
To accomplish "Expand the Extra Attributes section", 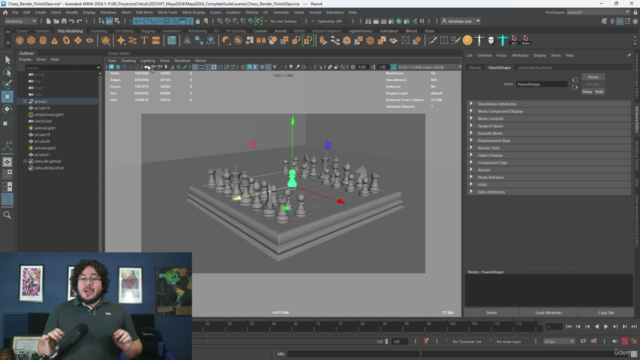I will [x=549, y=192].
